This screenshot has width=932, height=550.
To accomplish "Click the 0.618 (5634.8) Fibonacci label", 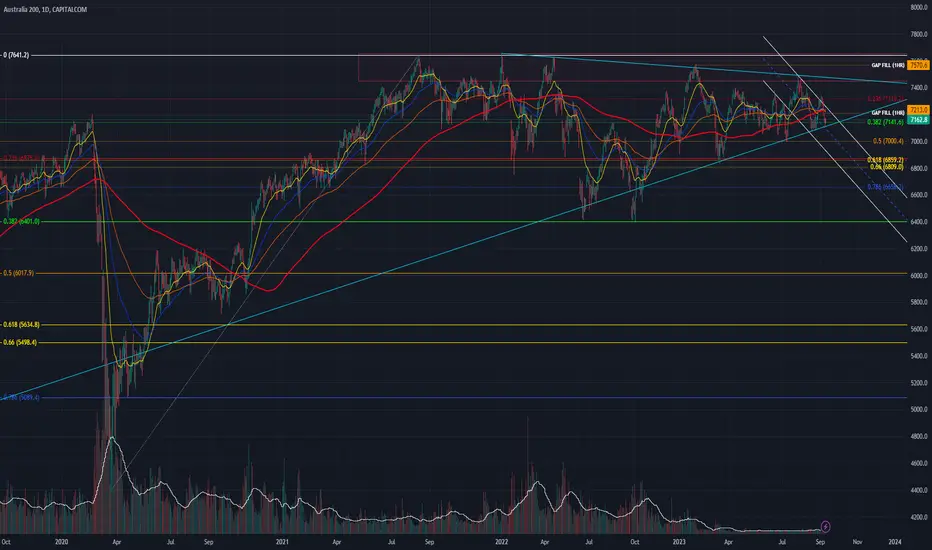I will pos(21,325).
